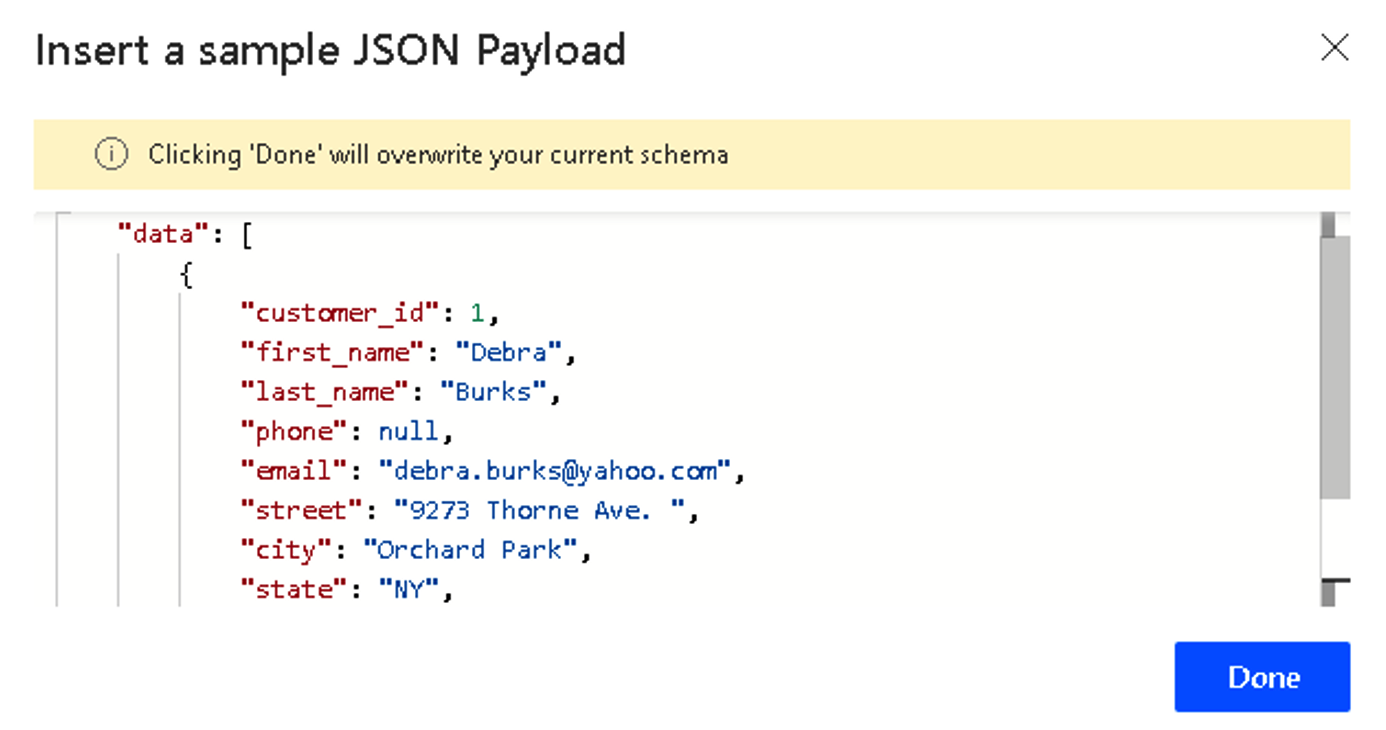Click the null value of phone

tap(408, 431)
